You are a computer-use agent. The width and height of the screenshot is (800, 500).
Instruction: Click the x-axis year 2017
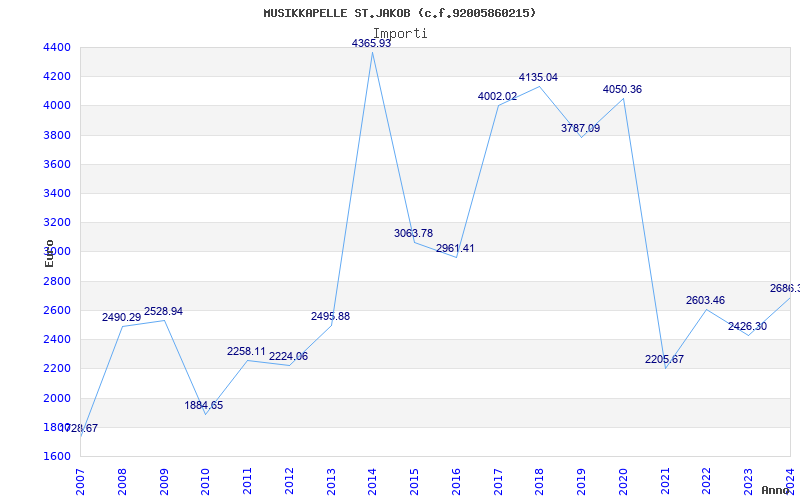(498, 482)
